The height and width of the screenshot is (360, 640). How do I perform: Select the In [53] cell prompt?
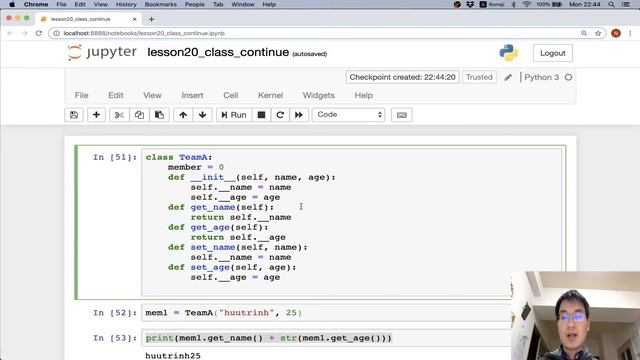115,338
